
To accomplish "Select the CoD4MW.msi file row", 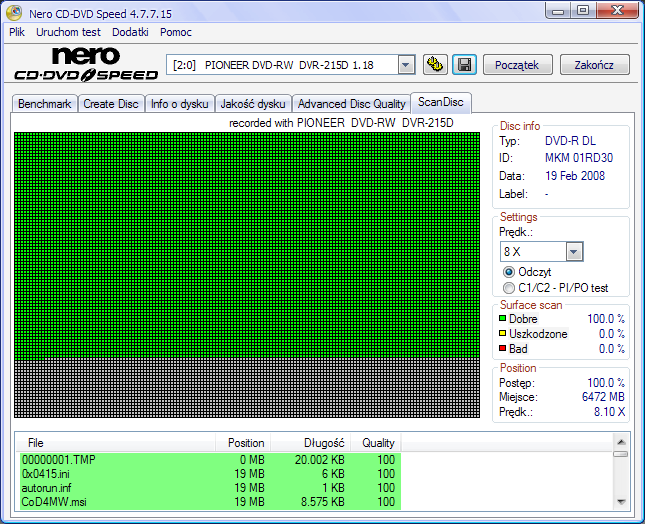I will pos(210,502).
